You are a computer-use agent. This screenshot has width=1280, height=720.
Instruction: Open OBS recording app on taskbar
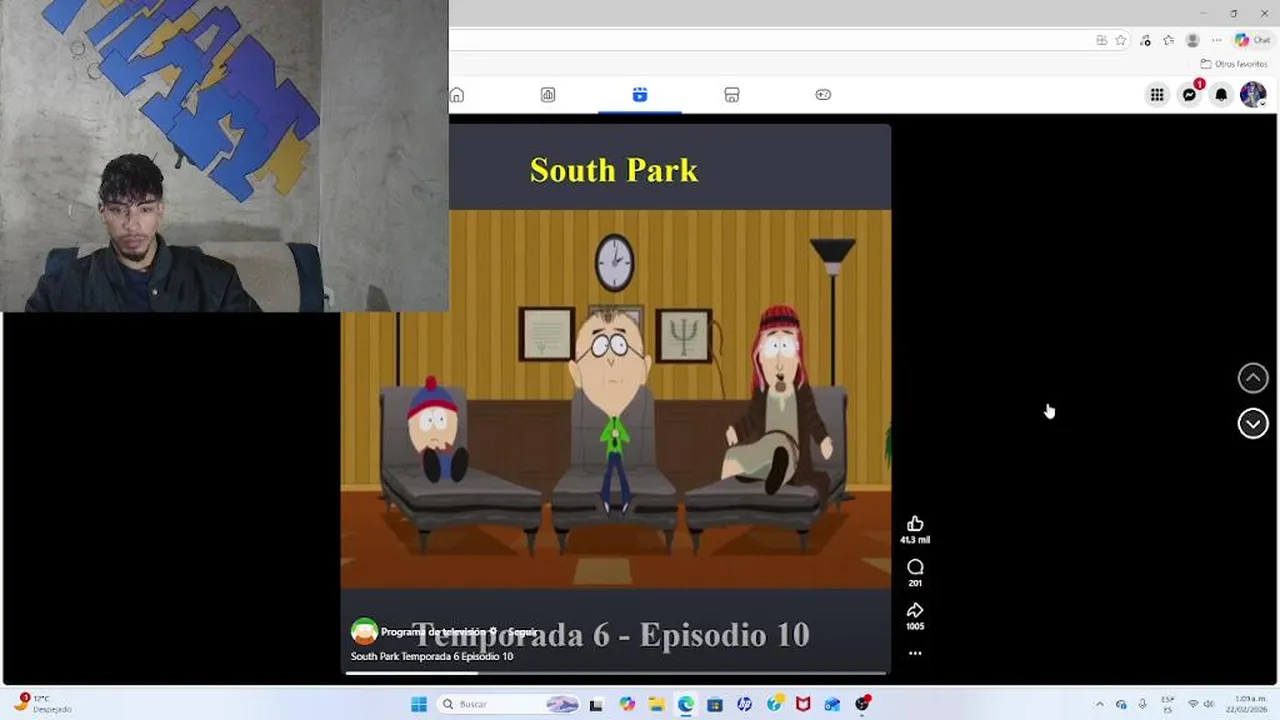pyautogui.click(x=862, y=704)
